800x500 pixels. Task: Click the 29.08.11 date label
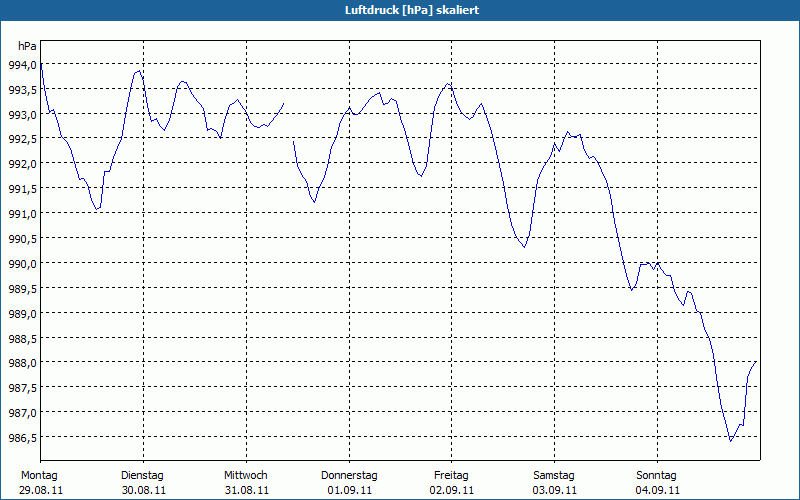click(x=41, y=490)
